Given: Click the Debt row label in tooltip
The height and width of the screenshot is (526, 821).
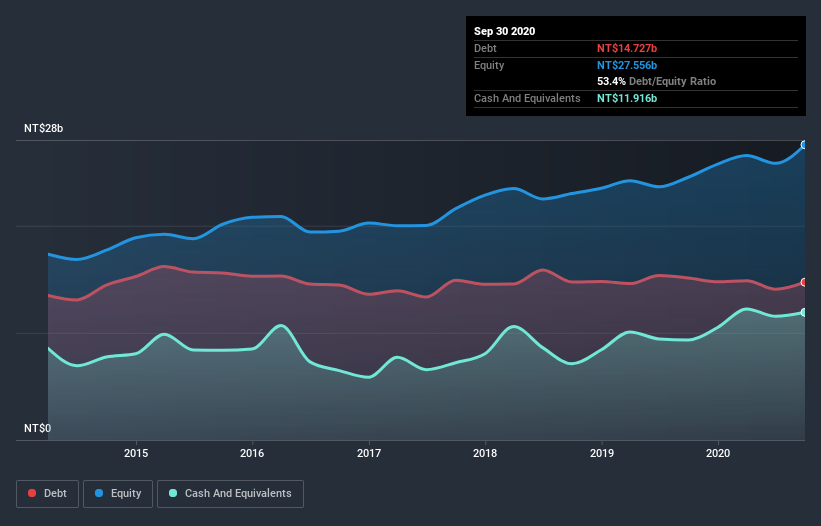Looking at the screenshot, I should [485, 48].
